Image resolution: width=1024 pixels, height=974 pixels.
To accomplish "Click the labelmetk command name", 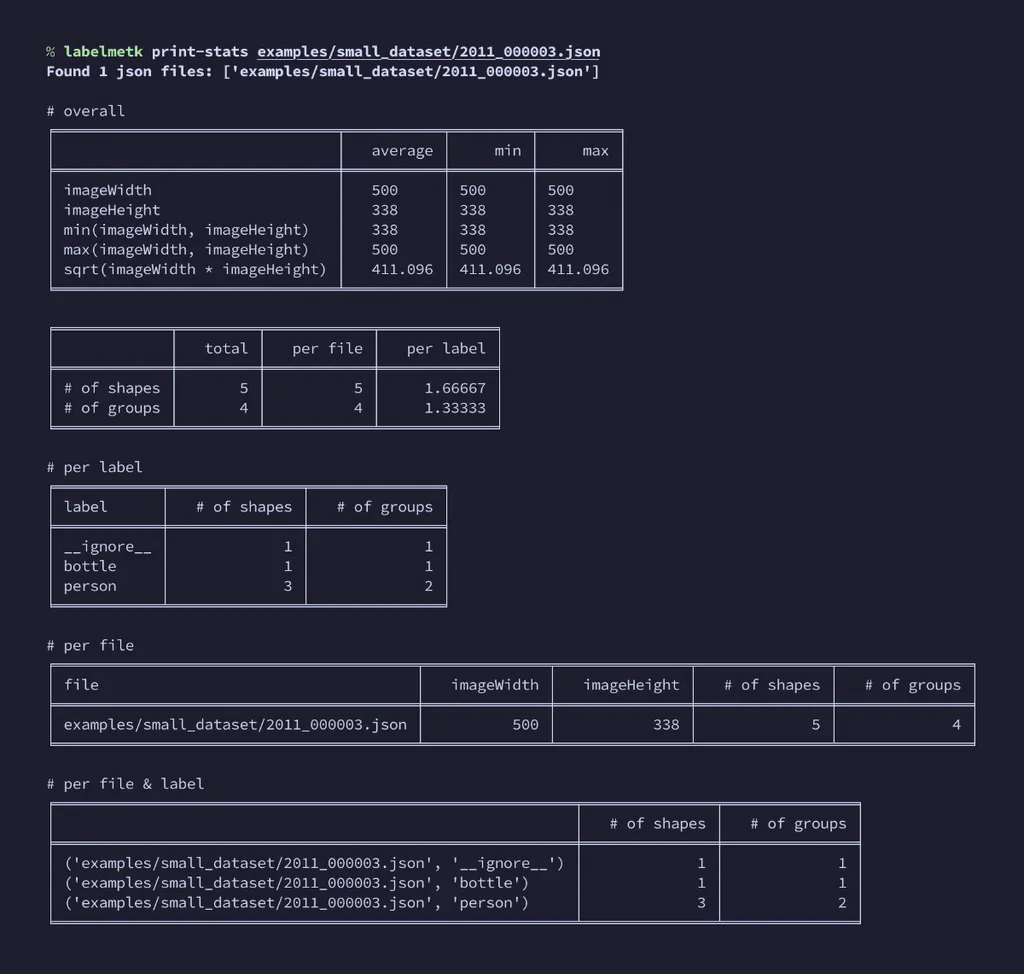I will [x=103, y=51].
